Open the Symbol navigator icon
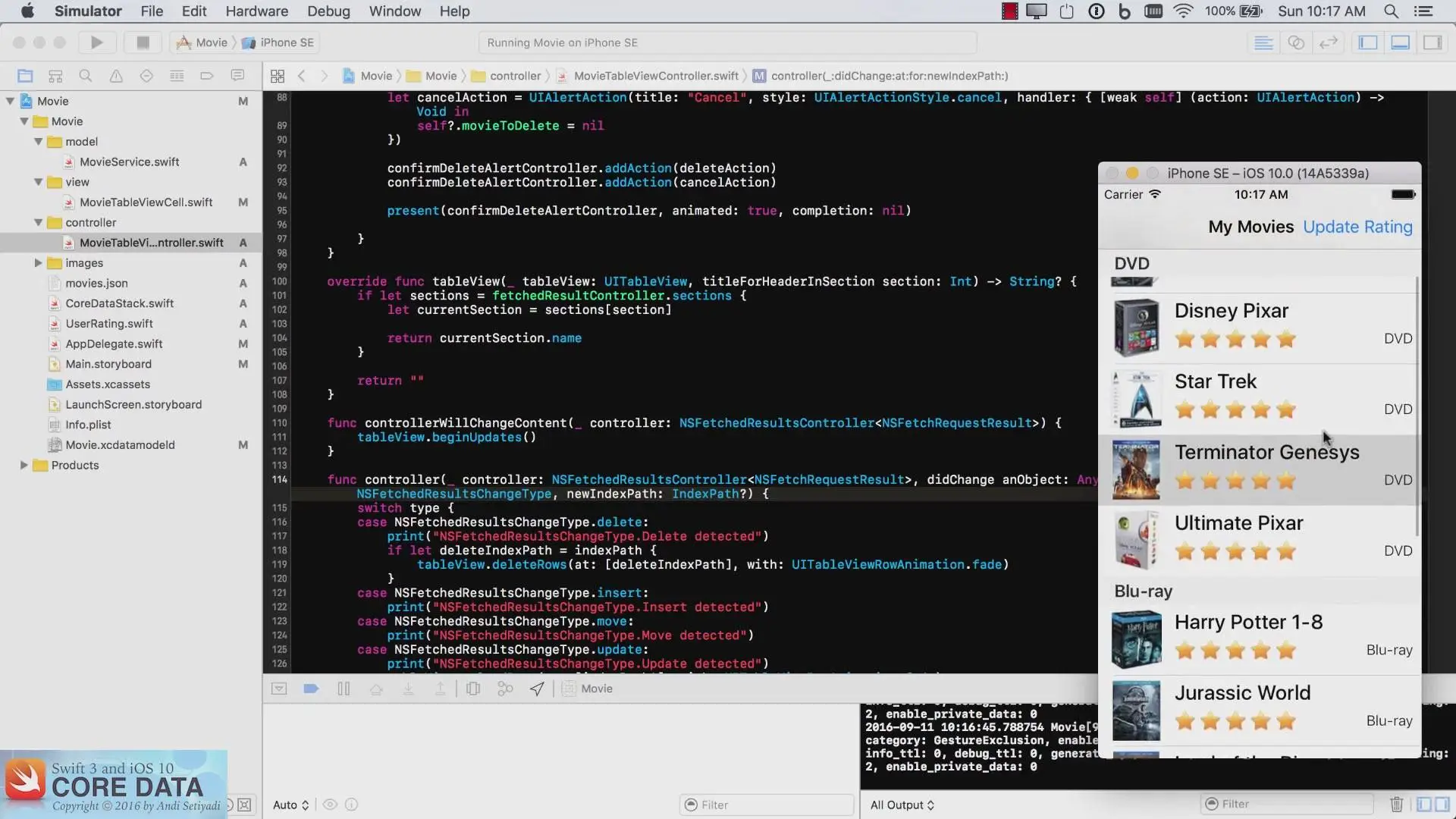This screenshot has width=1456, height=819. (x=55, y=76)
